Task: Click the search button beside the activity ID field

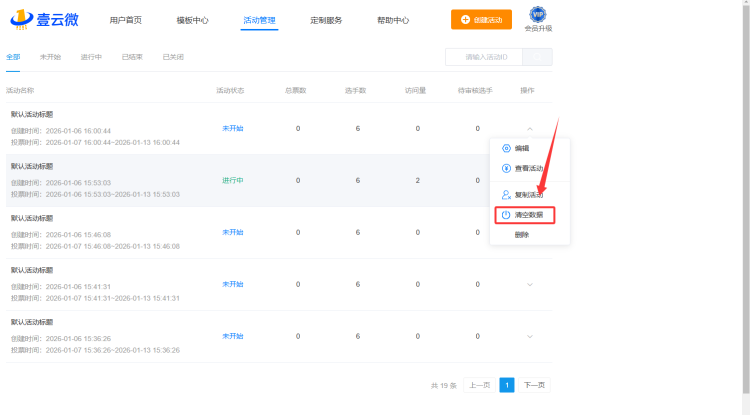Action: [537, 57]
